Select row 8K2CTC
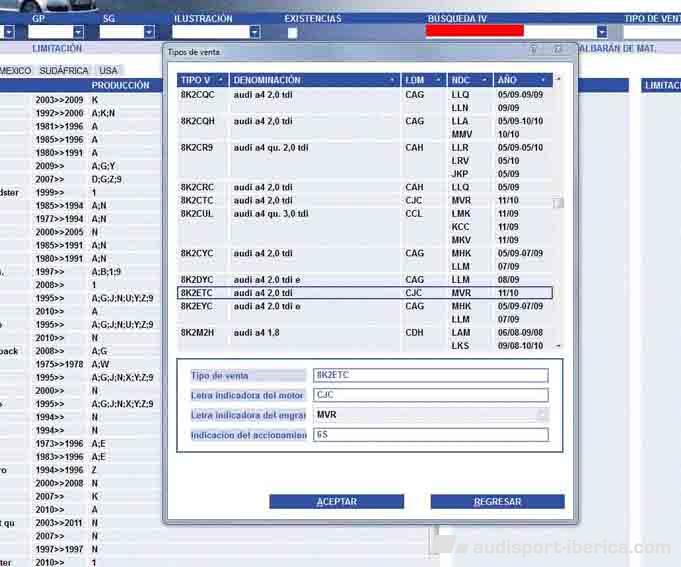 (364, 200)
